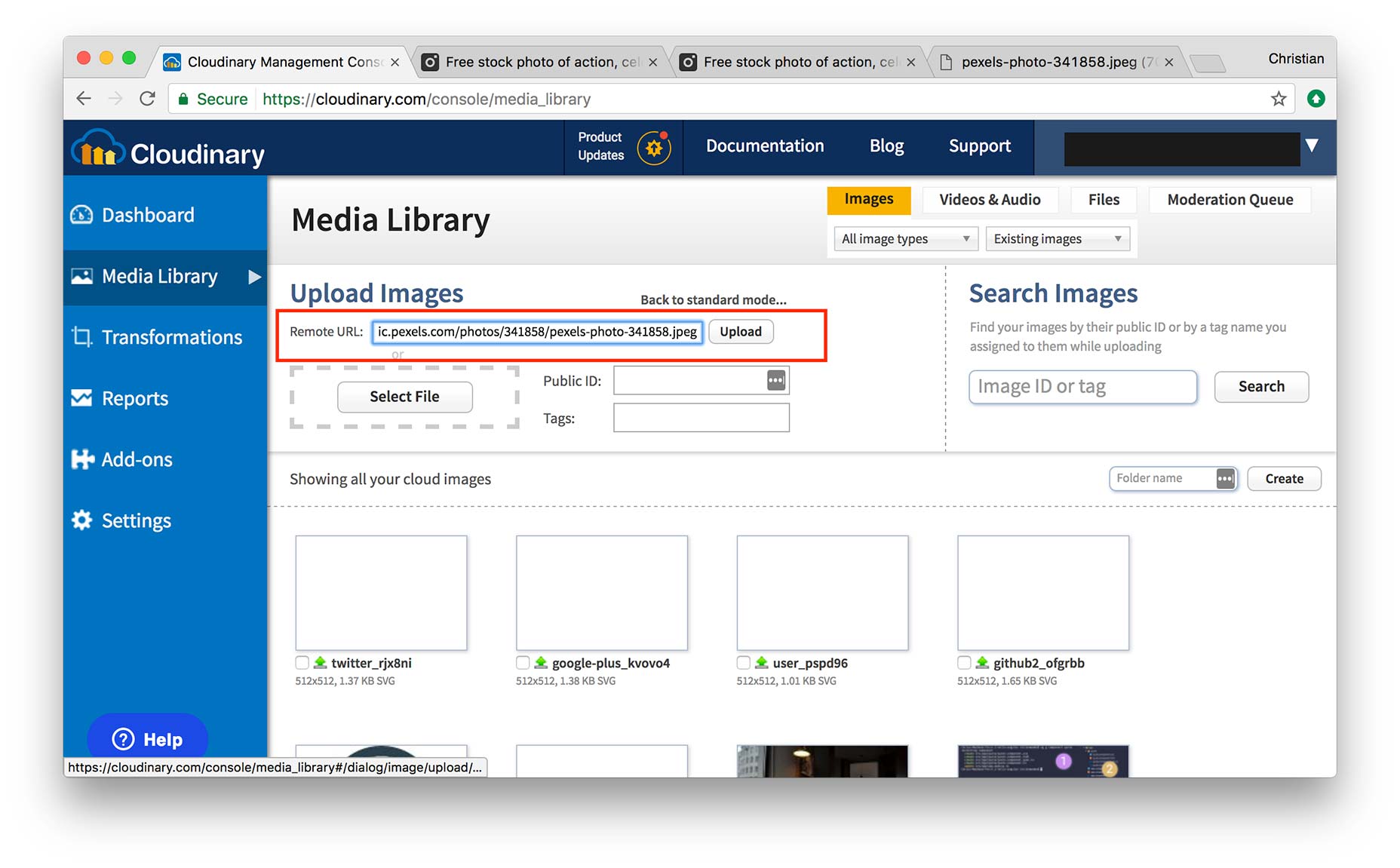Click the Upload button next to Remote URL
This screenshot has width=1400, height=868.
(741, 332)
